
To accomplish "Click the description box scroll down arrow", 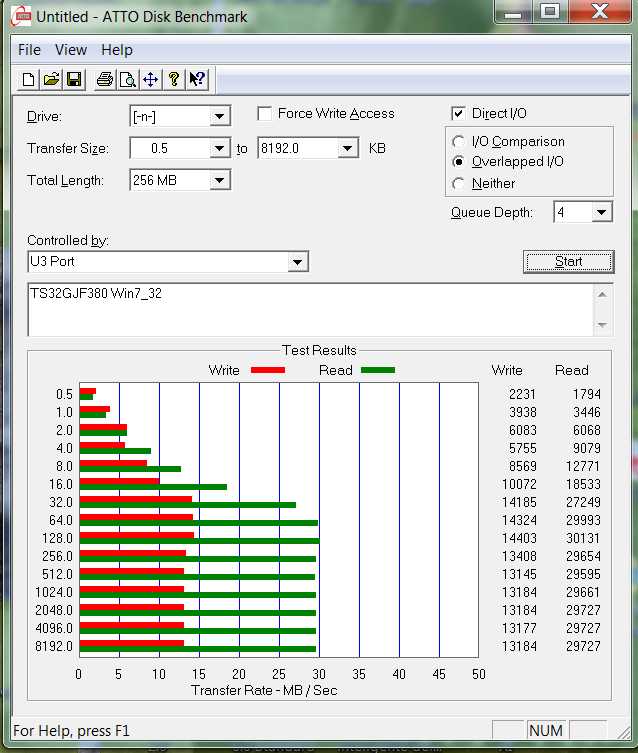I will click(602, 325).
